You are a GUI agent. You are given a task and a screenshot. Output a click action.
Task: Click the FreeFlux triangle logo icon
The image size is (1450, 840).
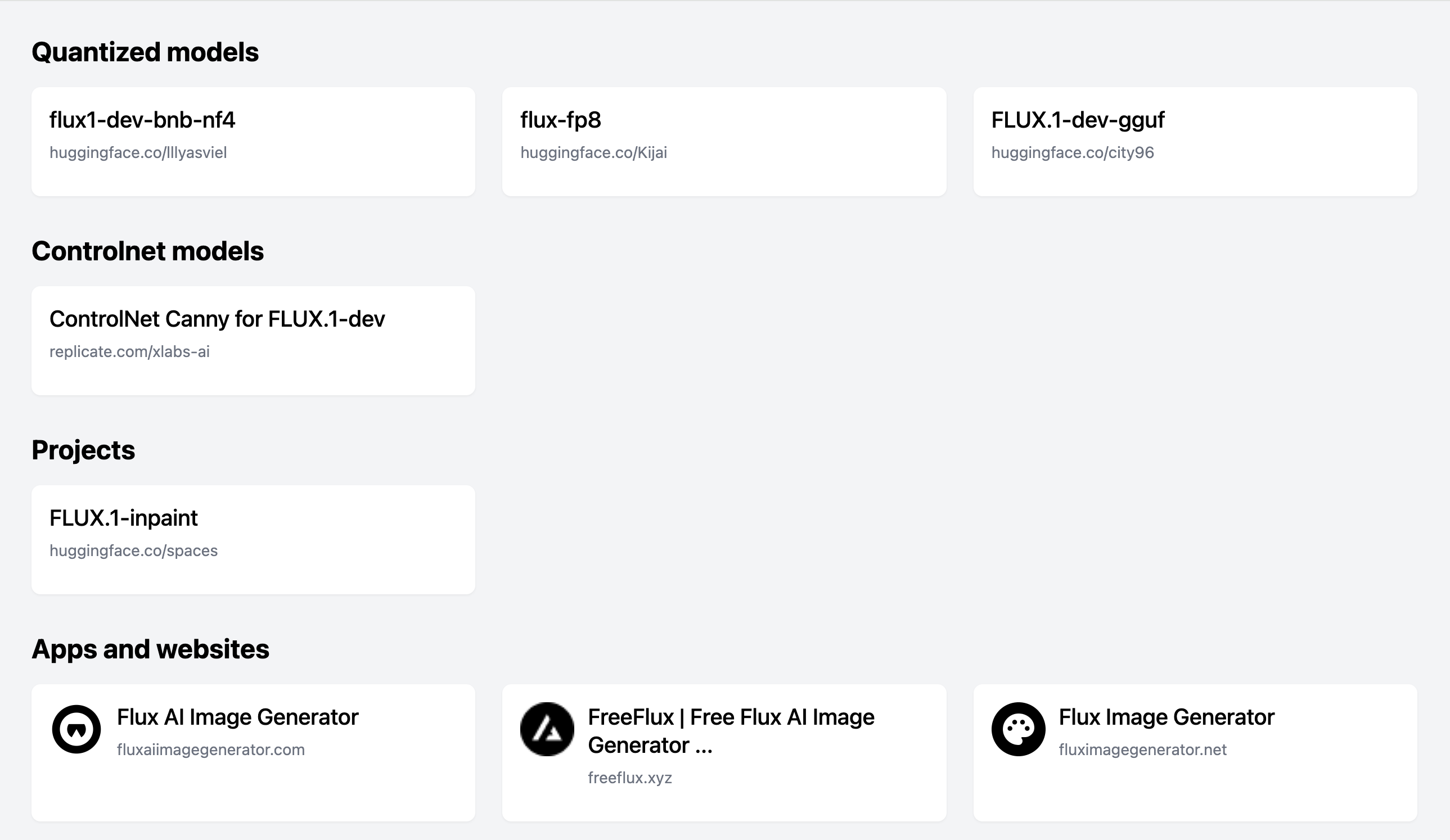coord(547,729)
